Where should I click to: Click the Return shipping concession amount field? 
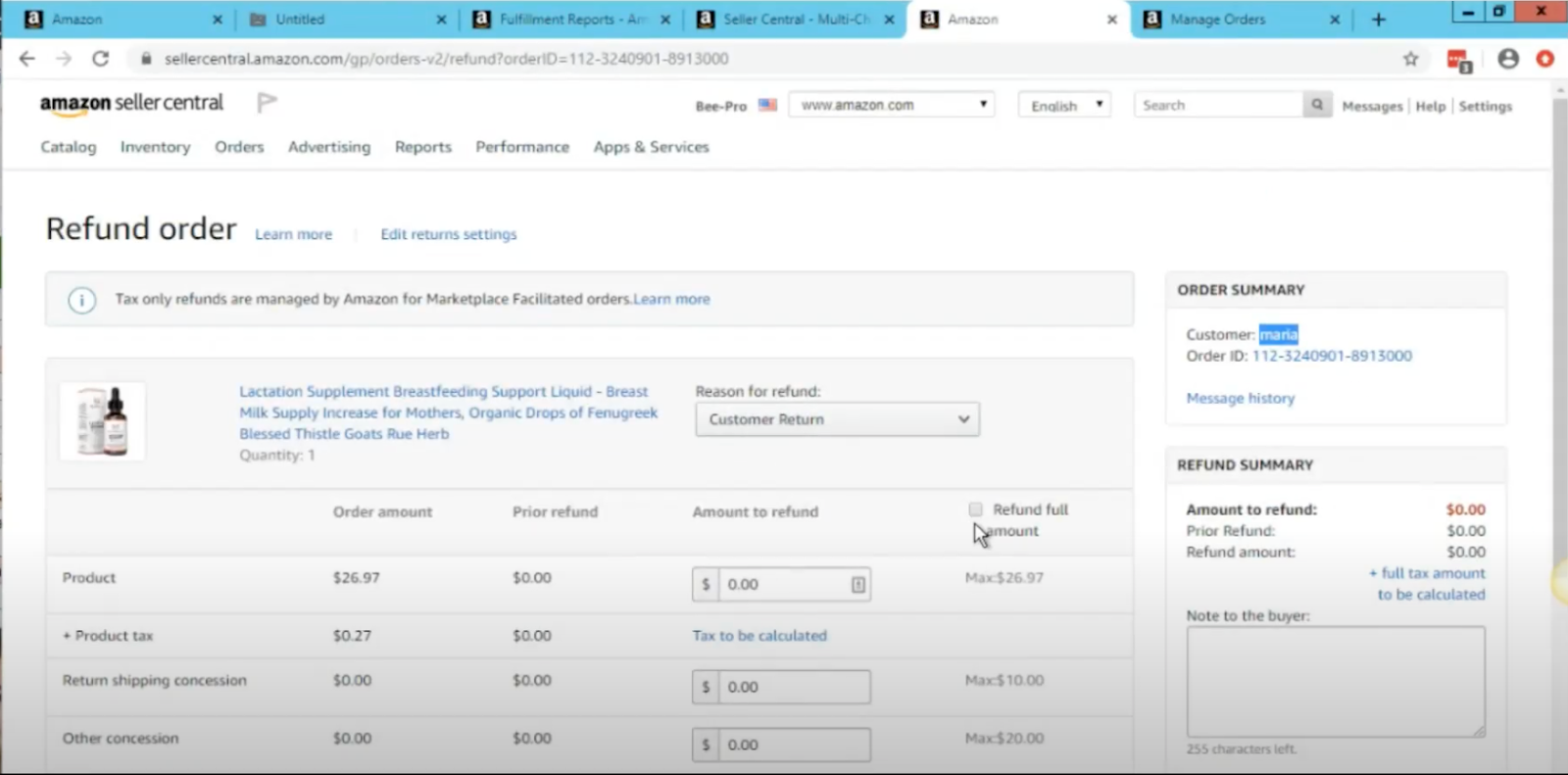781,687
